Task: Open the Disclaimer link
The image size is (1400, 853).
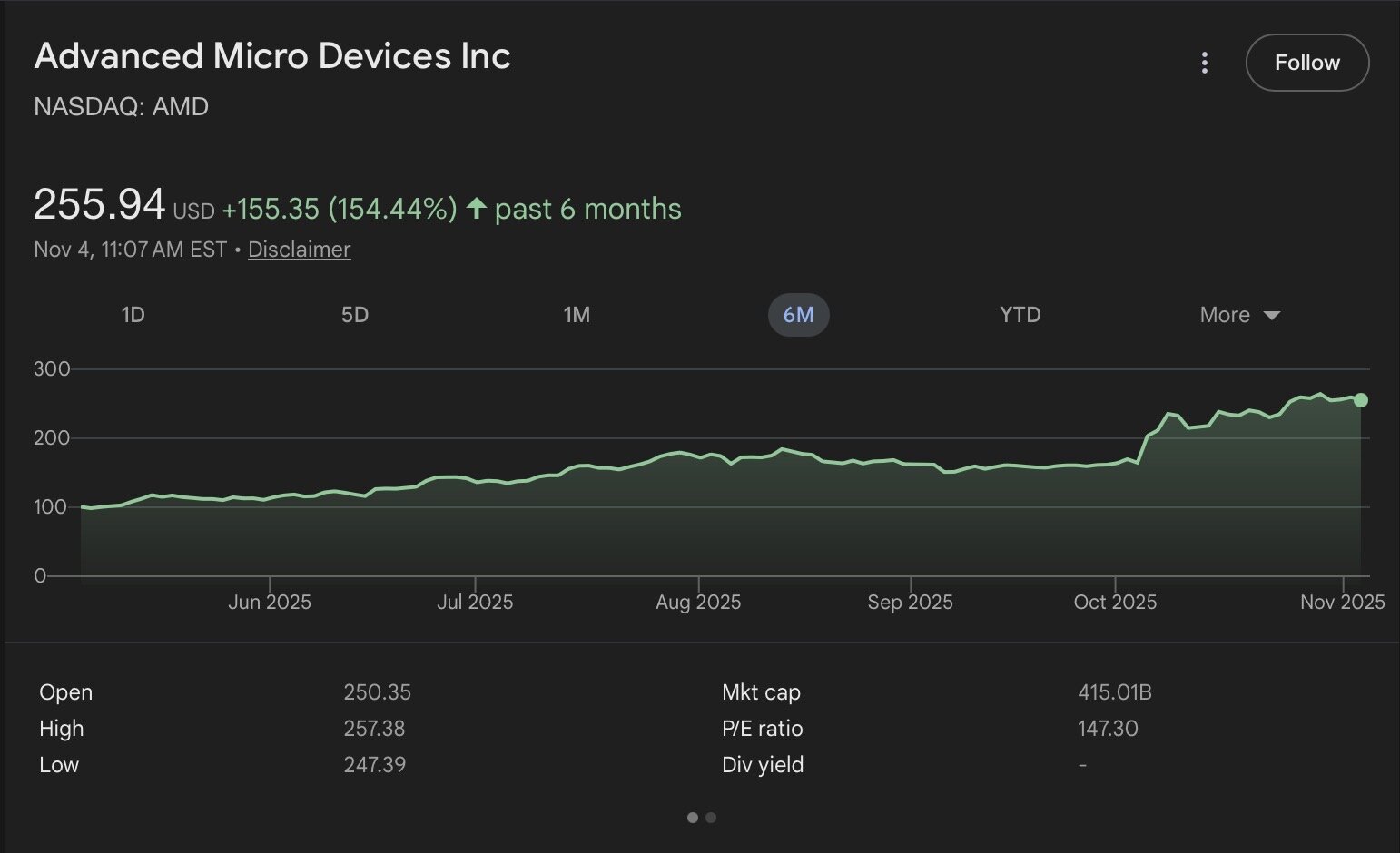Action: [299, 249]
